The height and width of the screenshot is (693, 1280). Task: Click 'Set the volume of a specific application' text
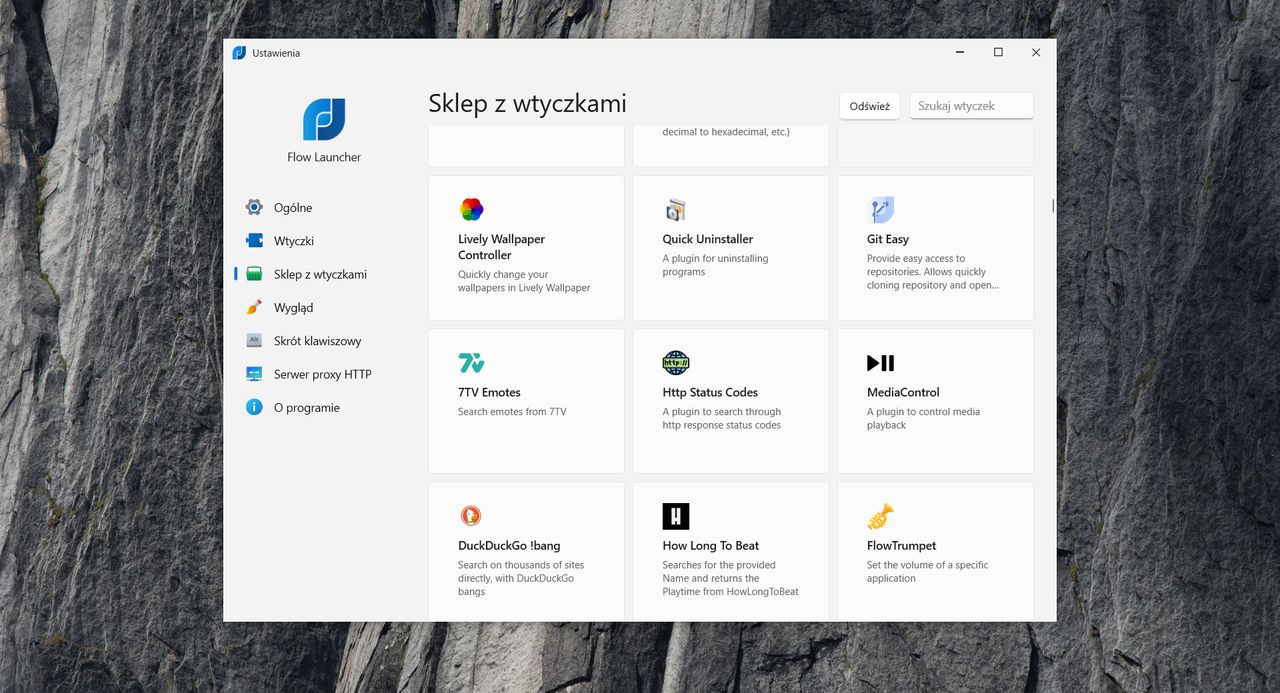click(927, 572)
